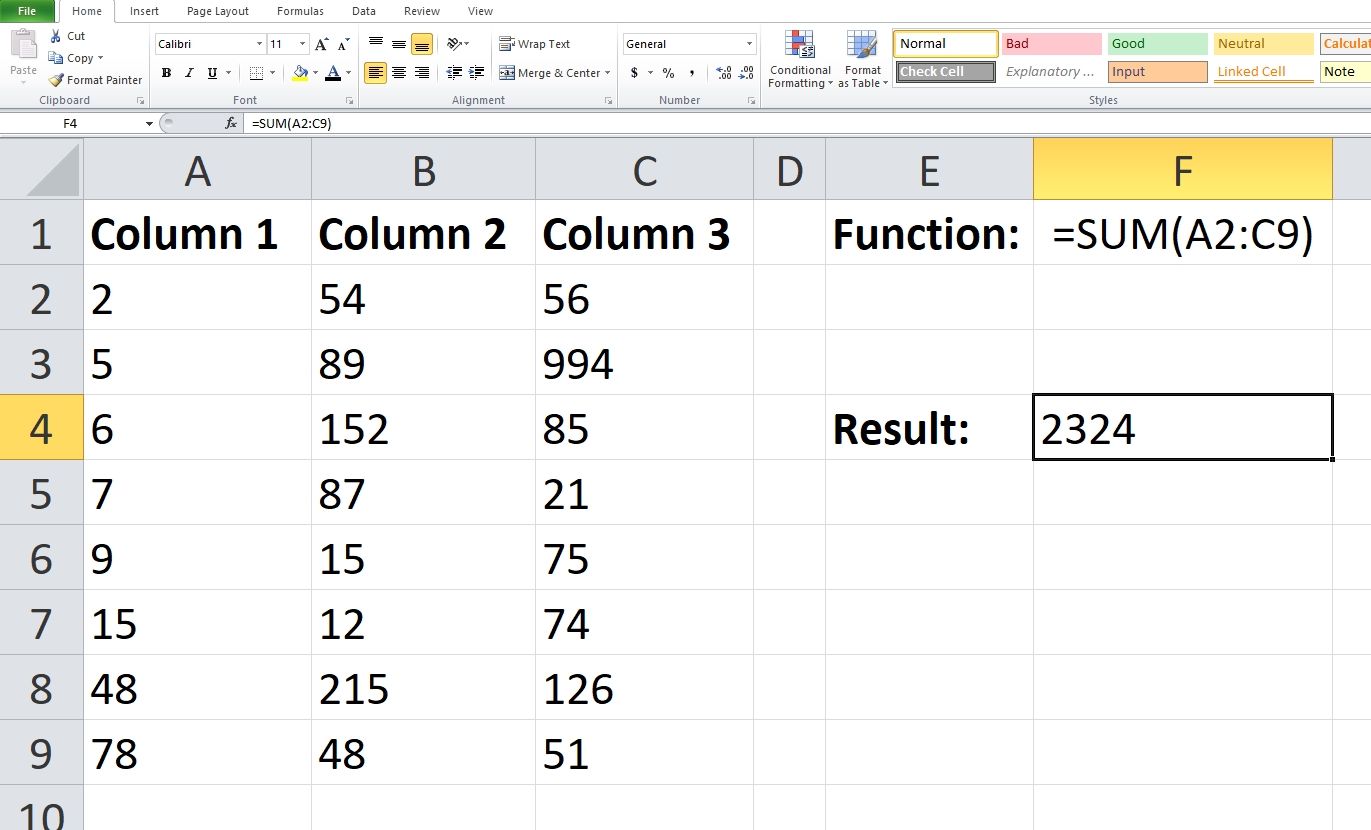Open Conditional Formatting menu
This screenshot has height=830, width=1371.
[x=800, y=59]
